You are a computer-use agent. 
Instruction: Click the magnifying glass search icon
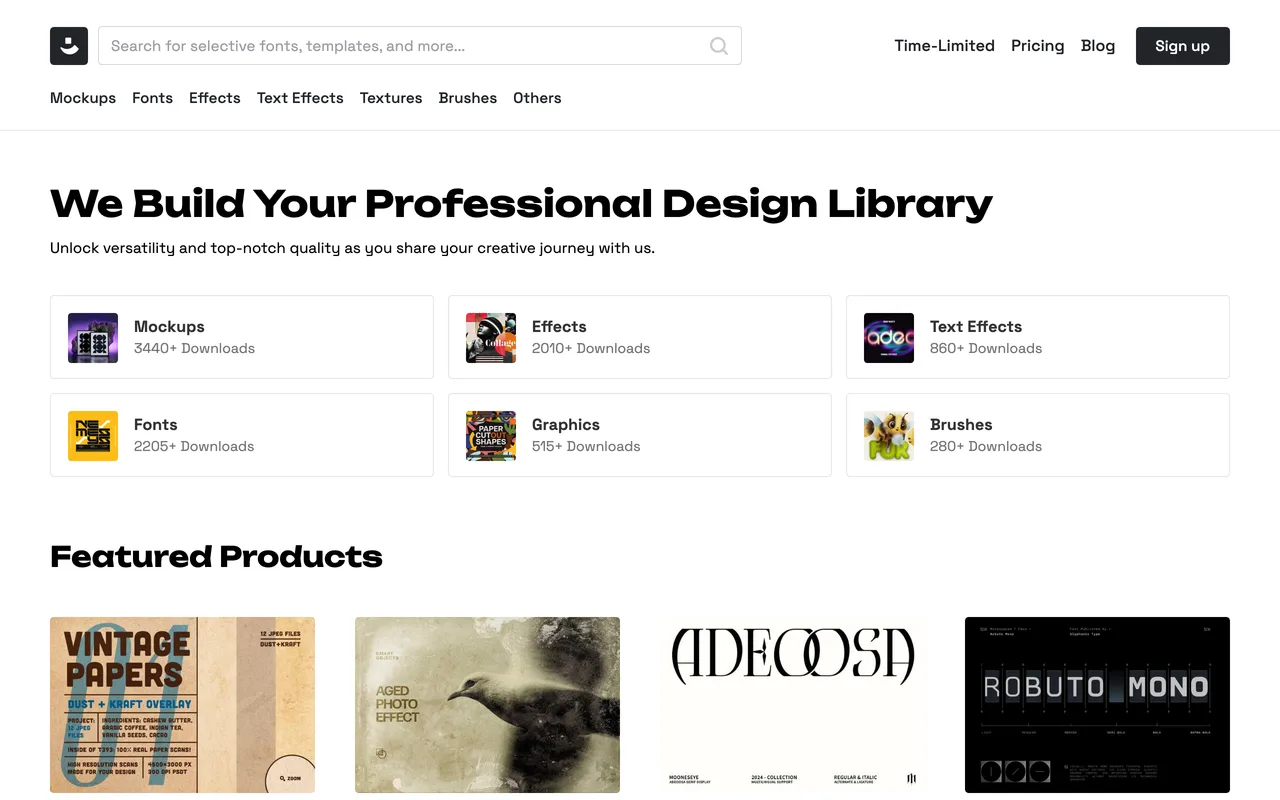(x=719, y=46)
